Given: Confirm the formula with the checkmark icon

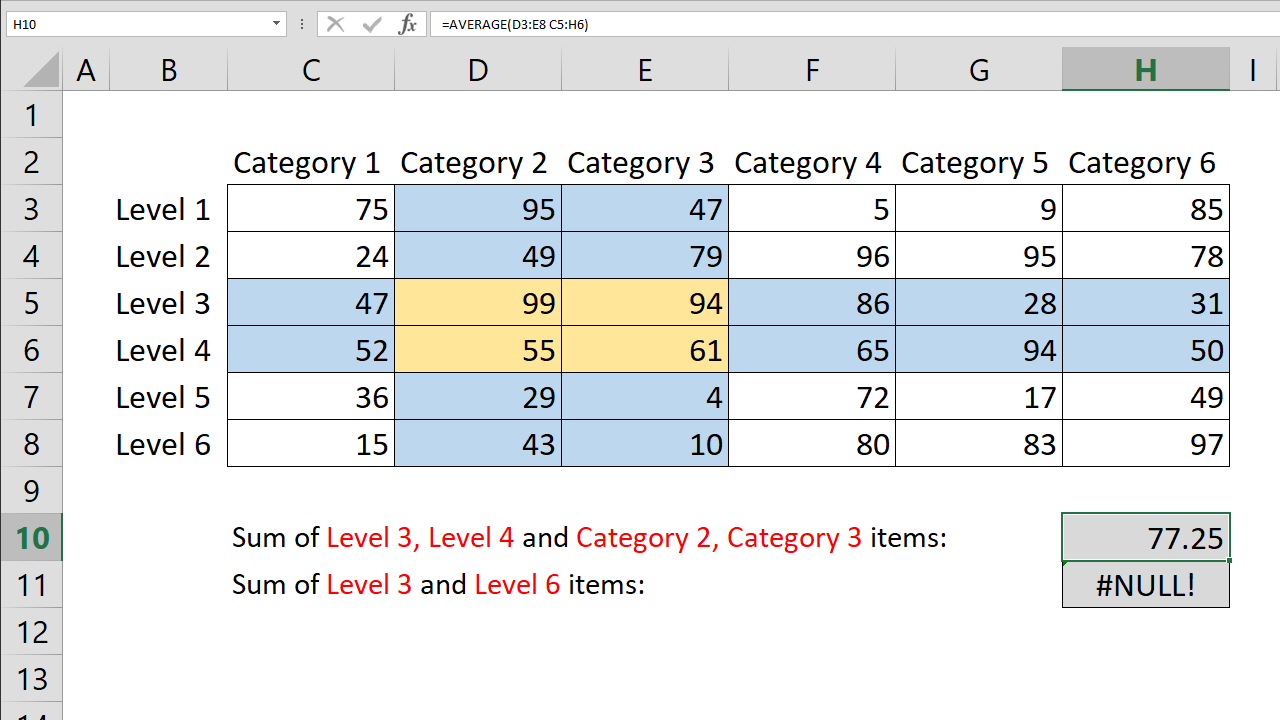Looking at the screenshot, I should 371,24.
